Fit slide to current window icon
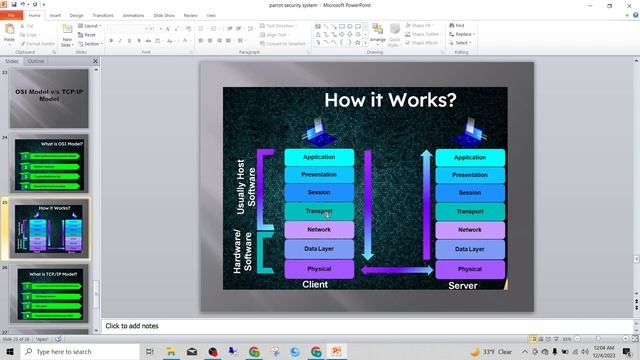Viewport: 640px width, 360px height. [635, 339]
